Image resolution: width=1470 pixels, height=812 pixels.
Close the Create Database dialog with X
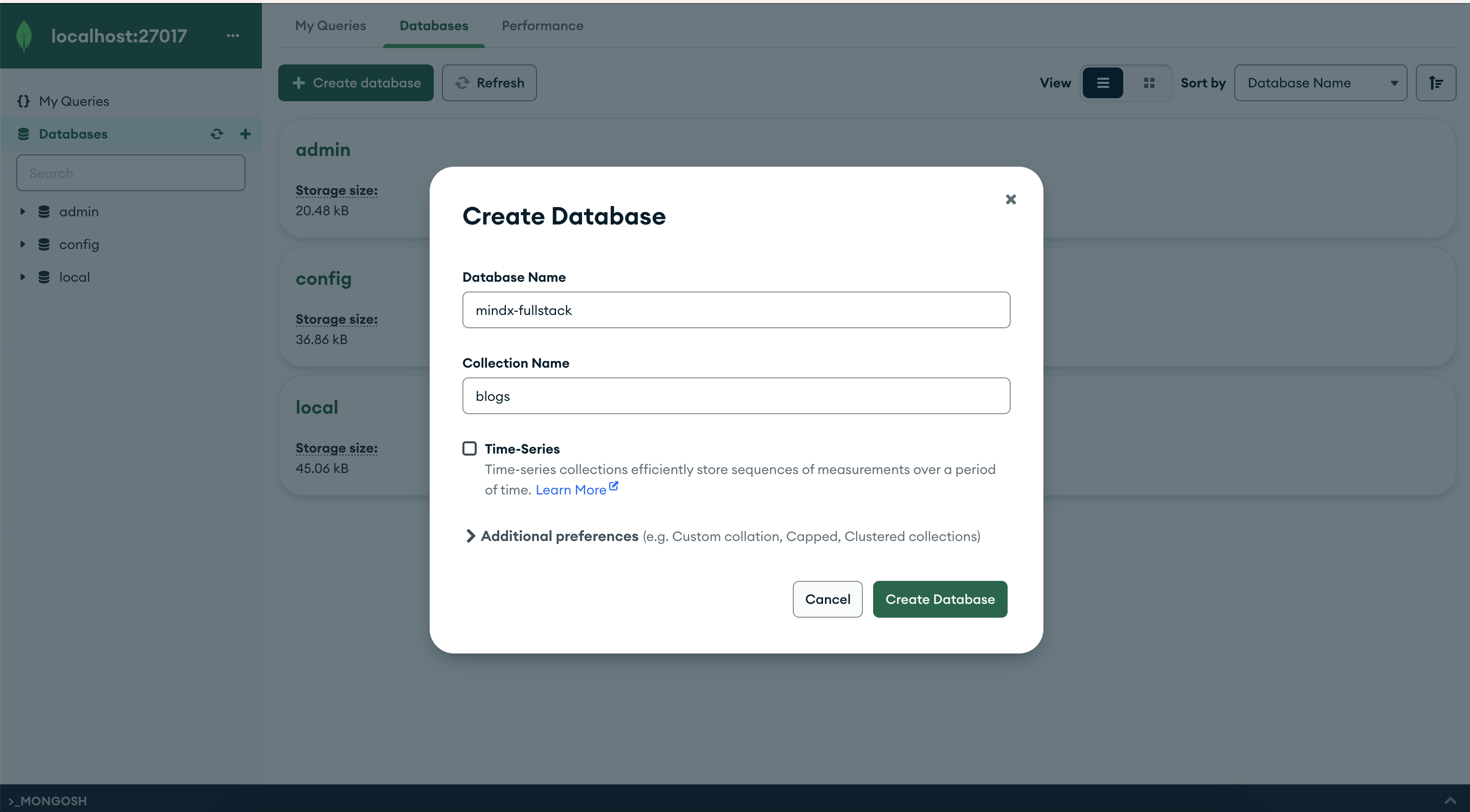point(1011,199)
